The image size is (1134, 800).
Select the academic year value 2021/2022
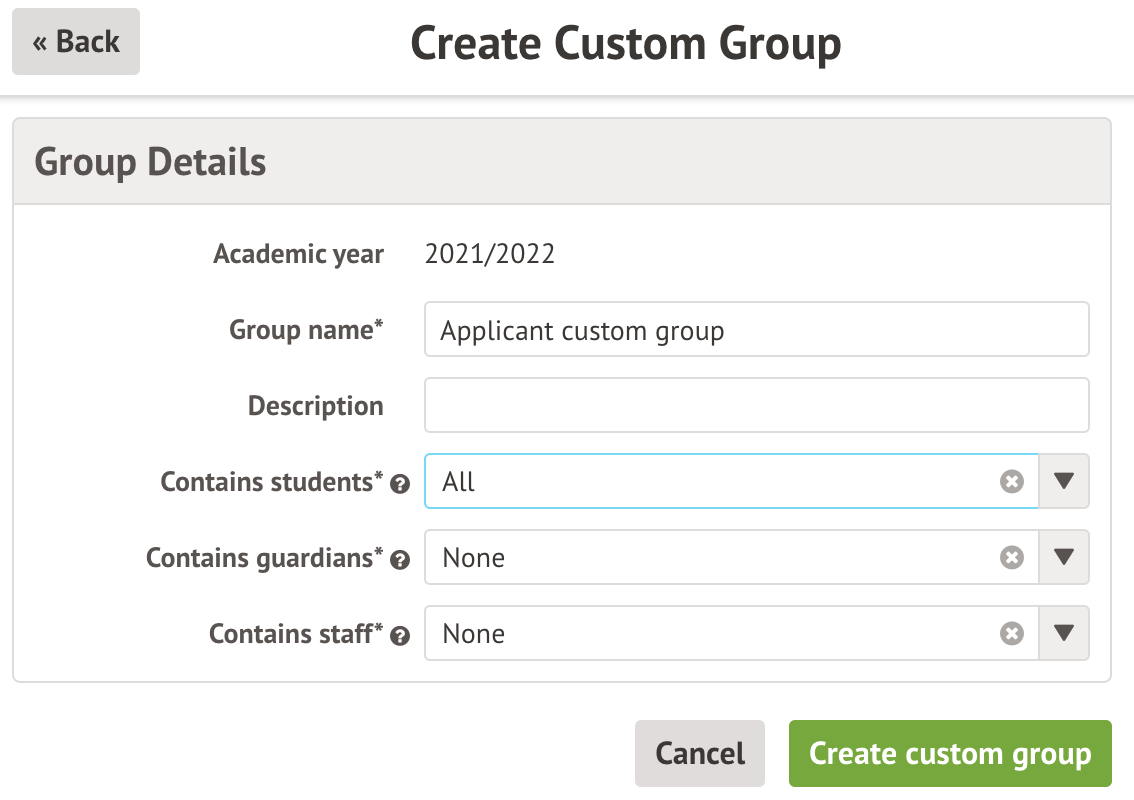click(x=490, y=254)
